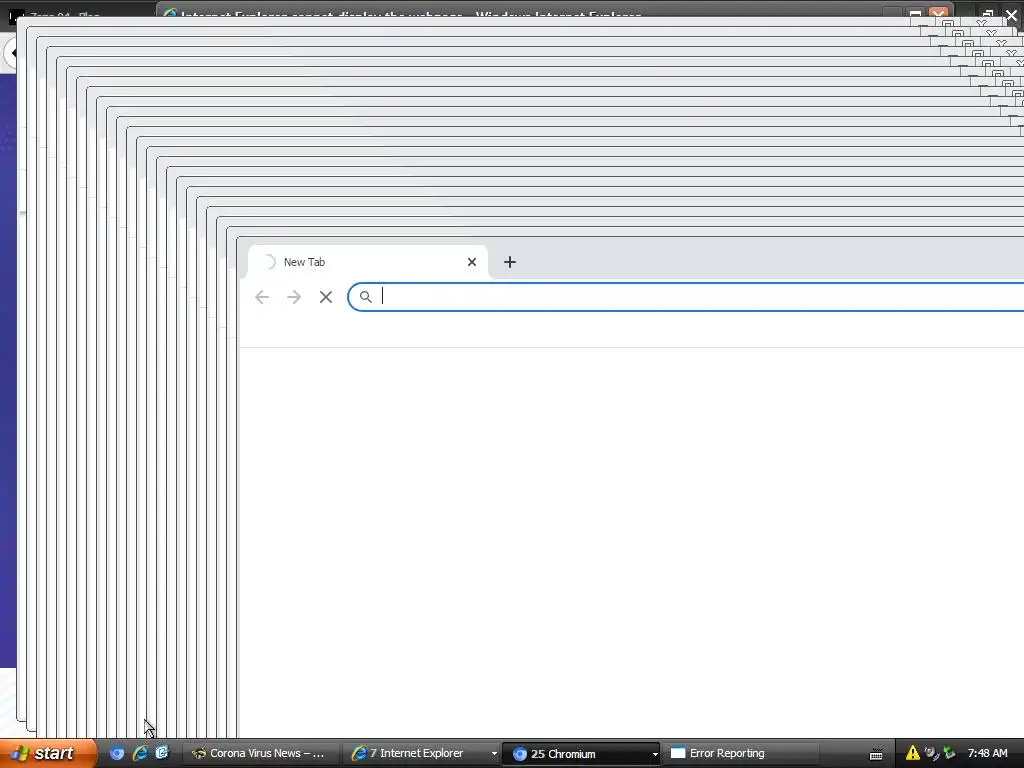Click the last tray icon before the clock
Screen dimensions: 1024x768
pos(950,753)
